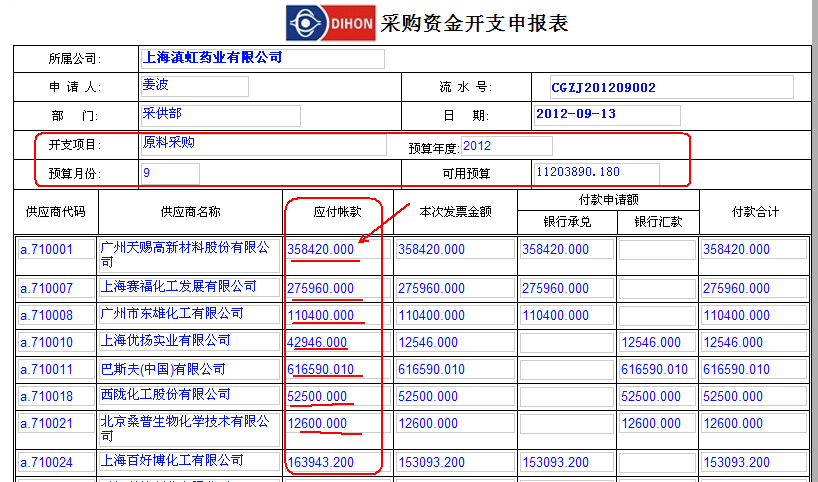Click supplier name 上海优扬实业有限公司
The image size is (818, 482).
coord(189,343)
